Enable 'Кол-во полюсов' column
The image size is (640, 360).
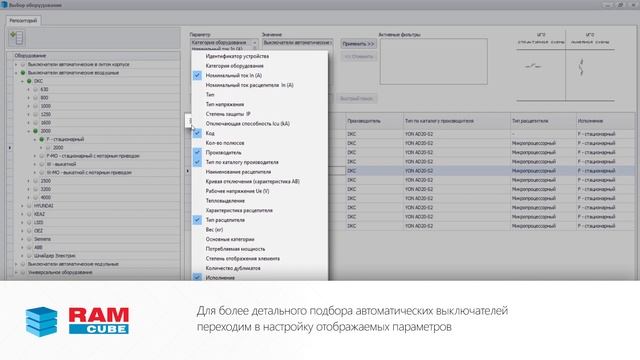click(x=225, y=143)
